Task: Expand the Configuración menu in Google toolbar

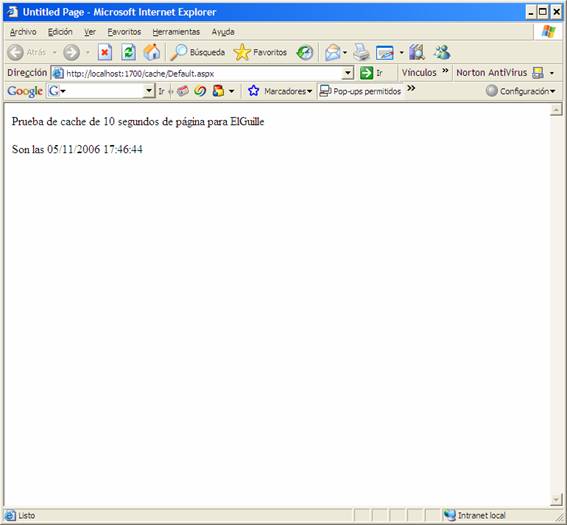Action: point(520,91)
